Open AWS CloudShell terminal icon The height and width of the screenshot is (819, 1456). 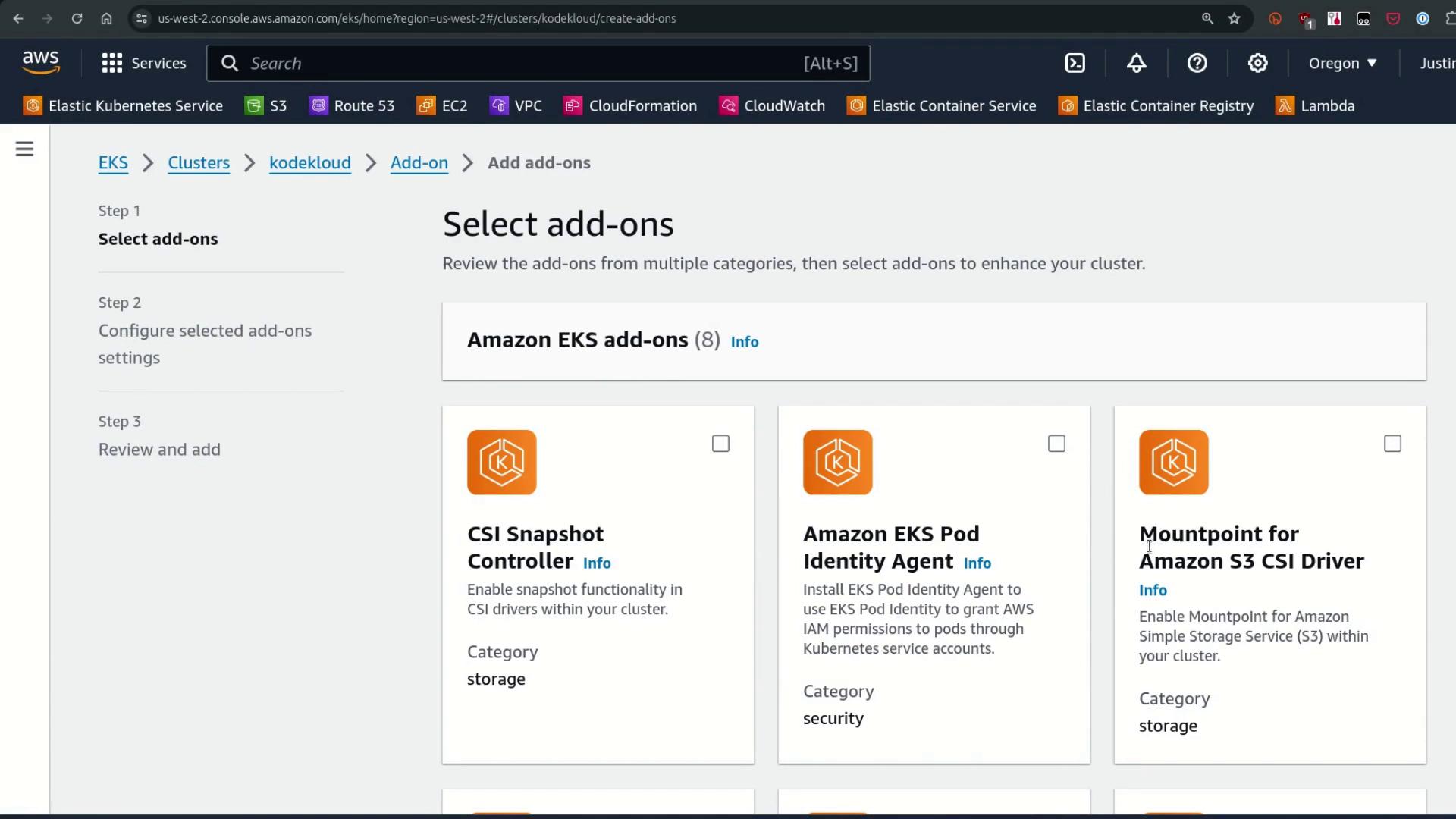click(x=1075, y=63)
